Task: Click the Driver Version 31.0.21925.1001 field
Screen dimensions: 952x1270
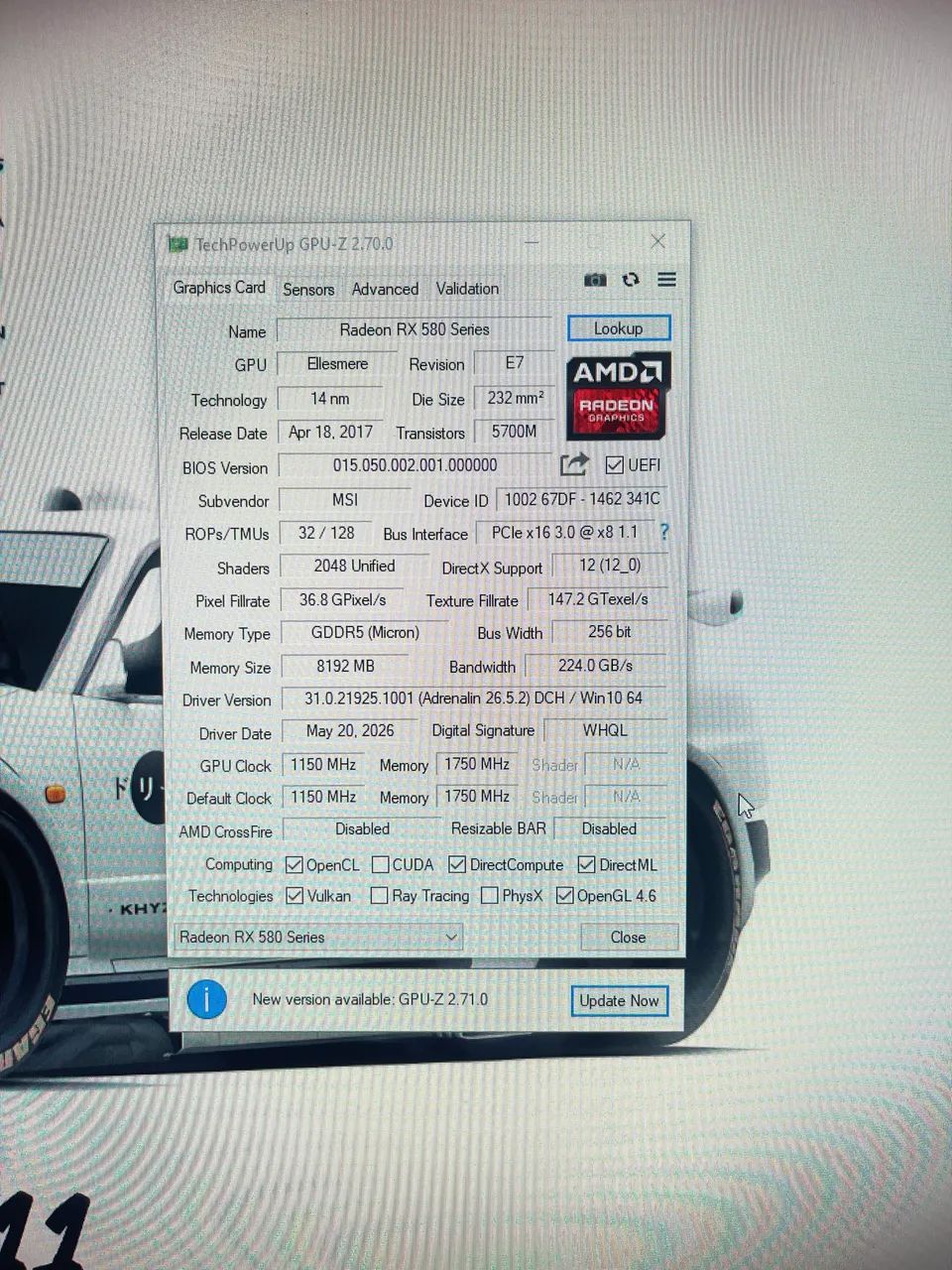Action: pos(473,698)
